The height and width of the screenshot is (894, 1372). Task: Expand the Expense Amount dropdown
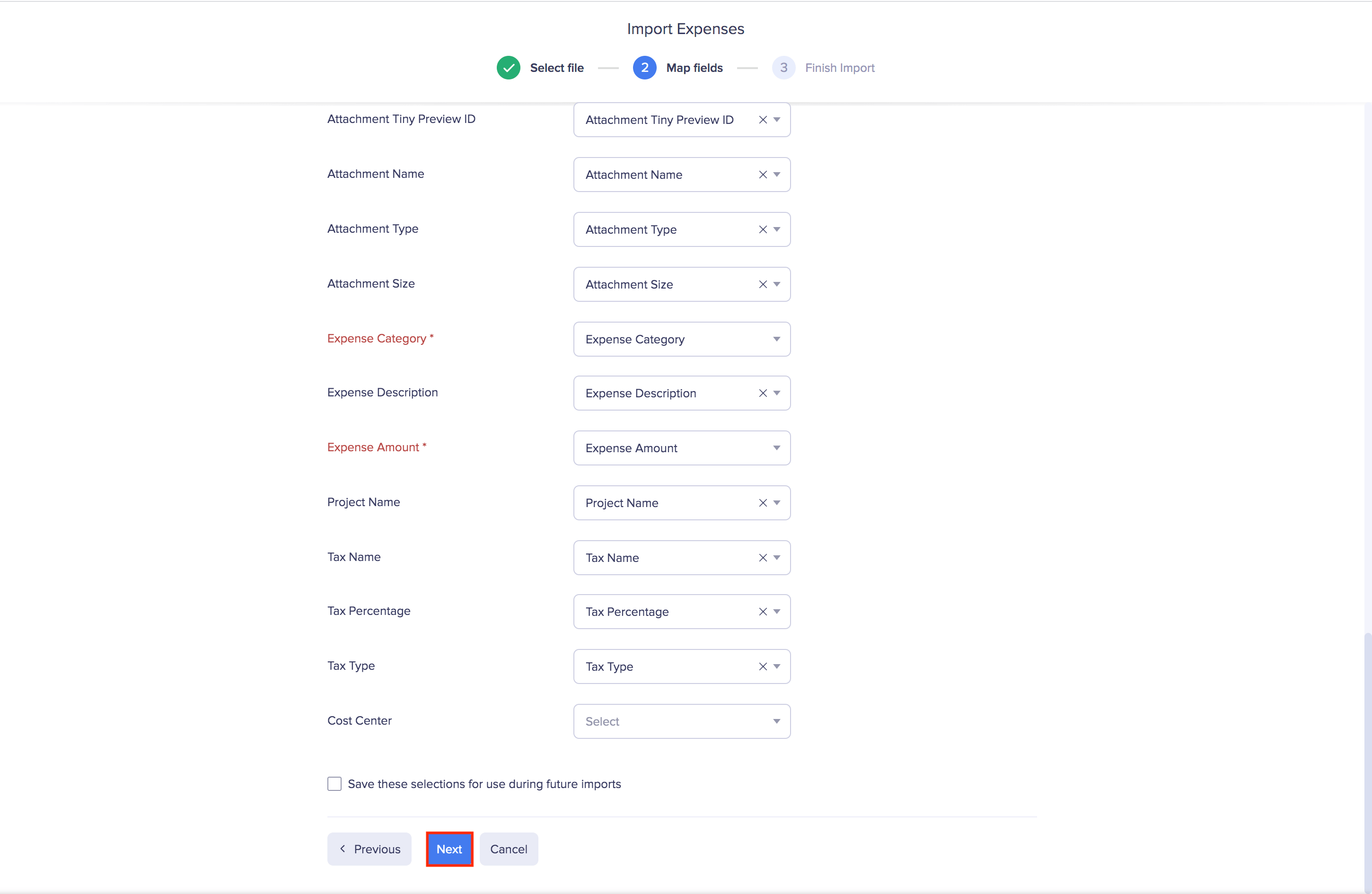[681, 448]
